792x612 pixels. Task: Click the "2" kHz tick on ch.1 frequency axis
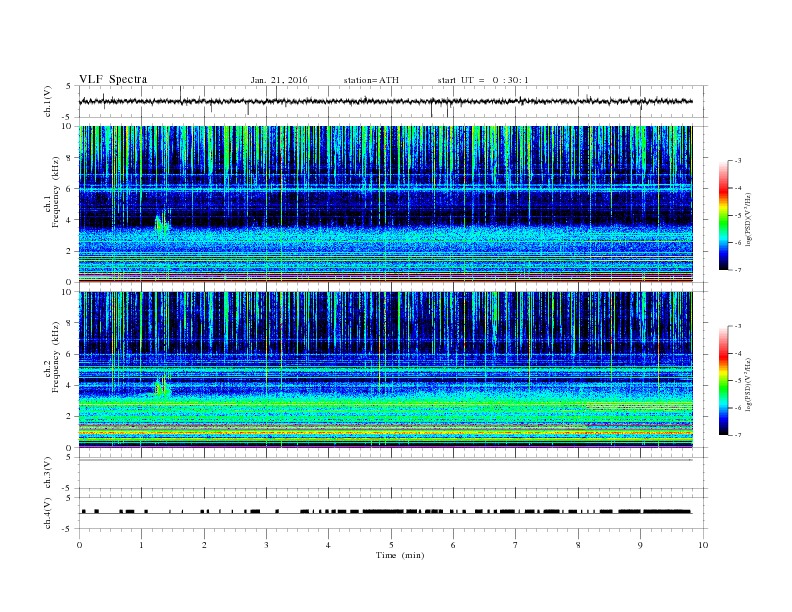(x=69, y=251)
